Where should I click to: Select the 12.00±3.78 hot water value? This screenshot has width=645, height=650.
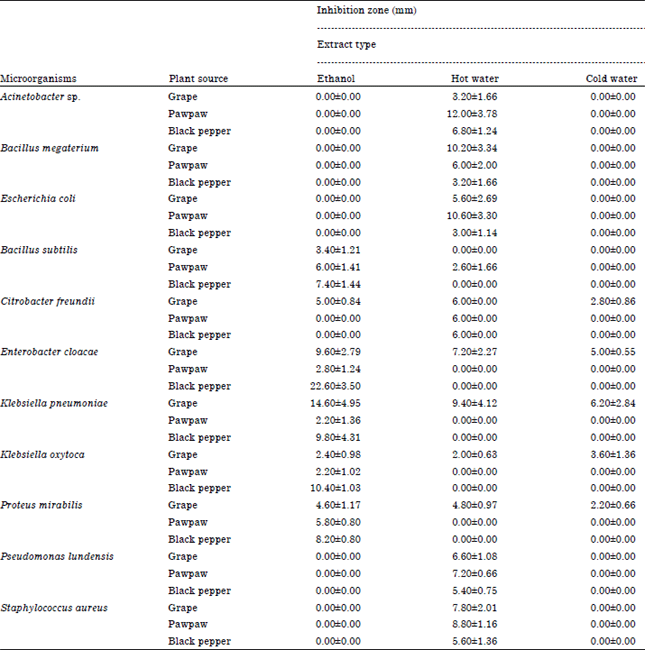click(475, 114)
